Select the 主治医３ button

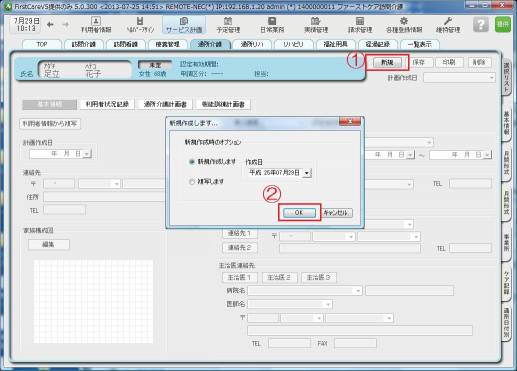click(319, 277)
